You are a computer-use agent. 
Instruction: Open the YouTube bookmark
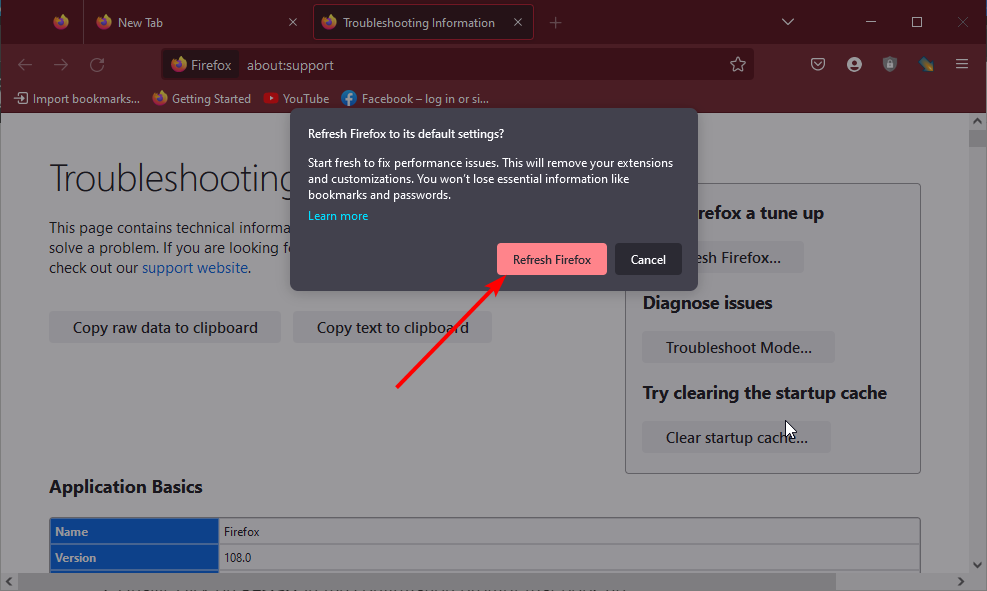pos(296,99)
